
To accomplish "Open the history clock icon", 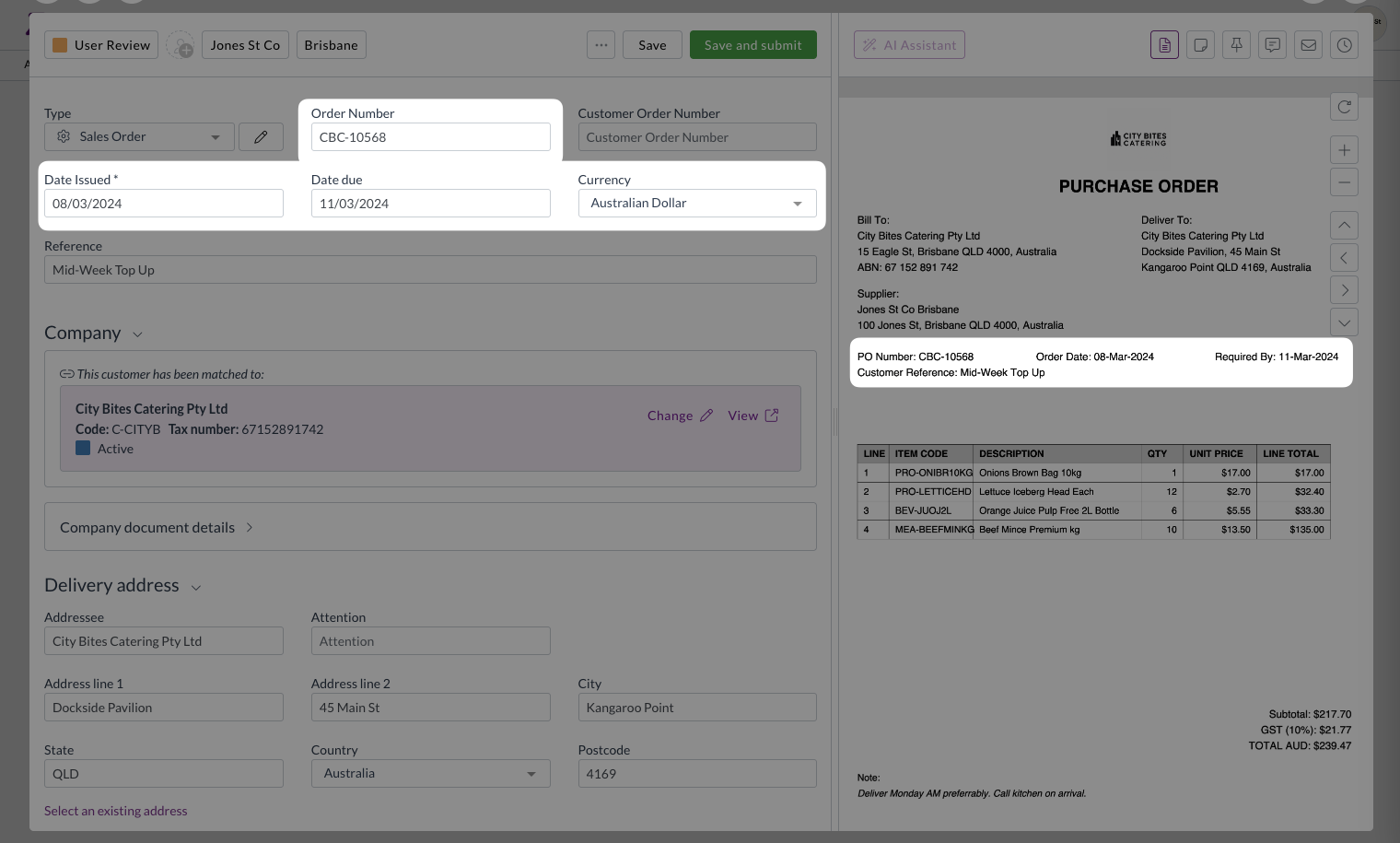I will click(x=1344, y=44).
